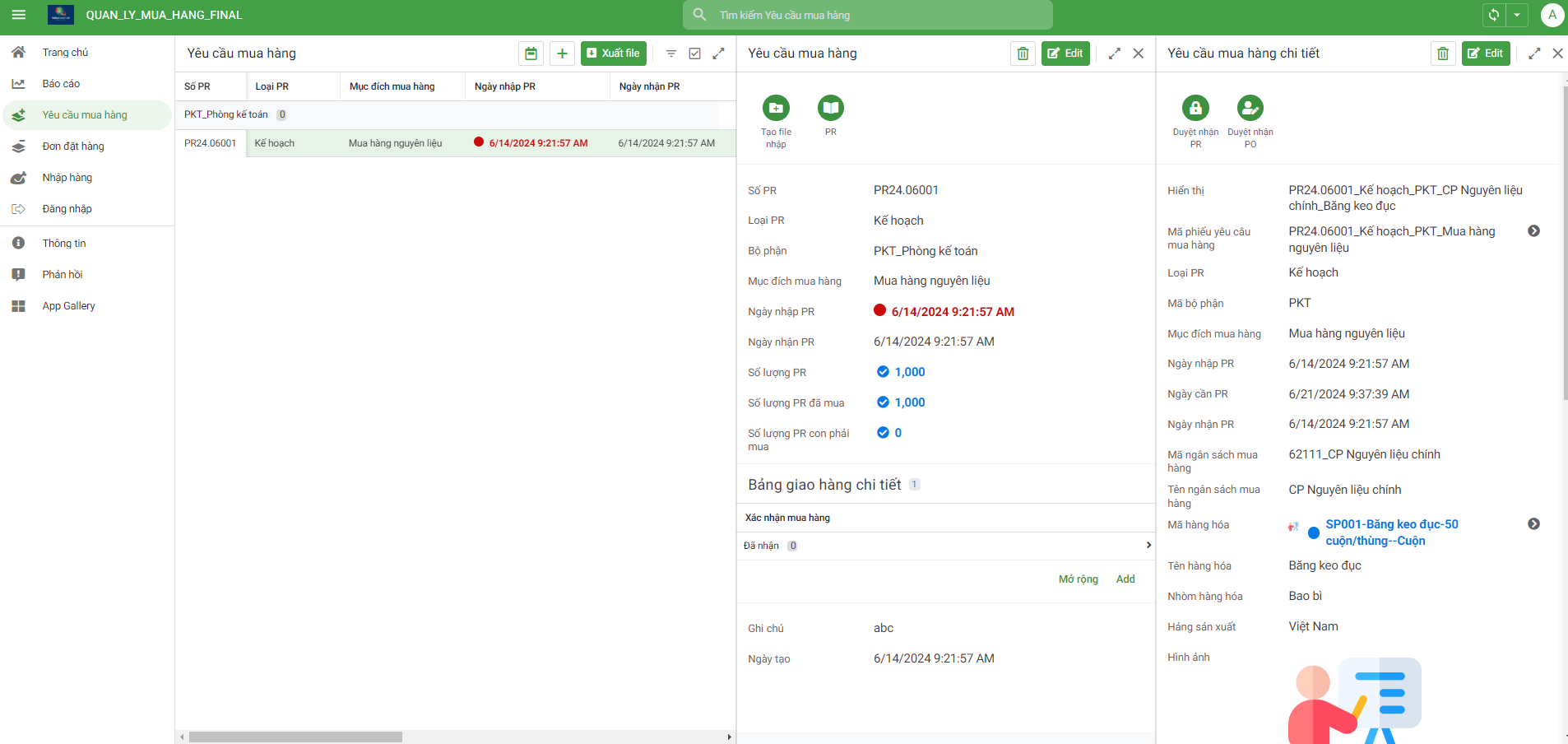Open the PR book icon action
Screen dimensions: 1568x744
click(x=830, y=108)
